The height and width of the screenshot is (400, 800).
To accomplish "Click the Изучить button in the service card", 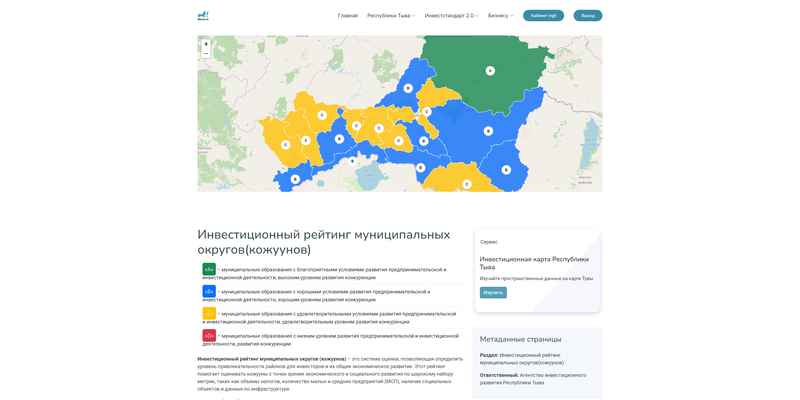I will pyautogui.click(x=493, y=293).
